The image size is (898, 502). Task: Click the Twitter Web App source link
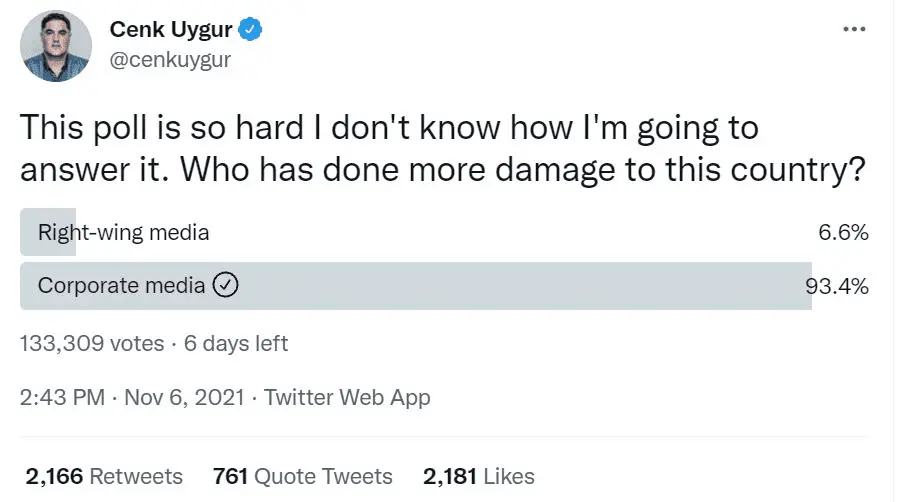click(347, 397)
